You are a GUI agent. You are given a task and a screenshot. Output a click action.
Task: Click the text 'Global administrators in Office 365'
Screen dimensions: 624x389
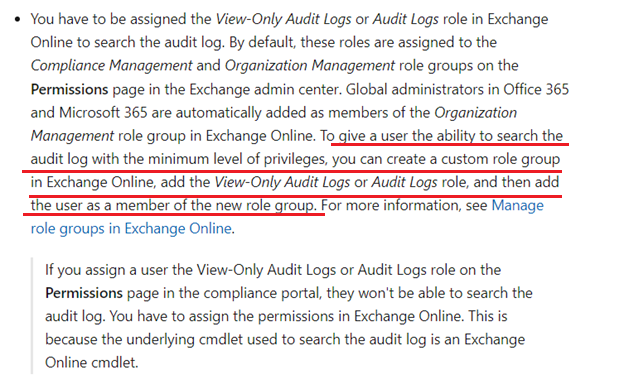pyautogui.click(x=457, y=89)
